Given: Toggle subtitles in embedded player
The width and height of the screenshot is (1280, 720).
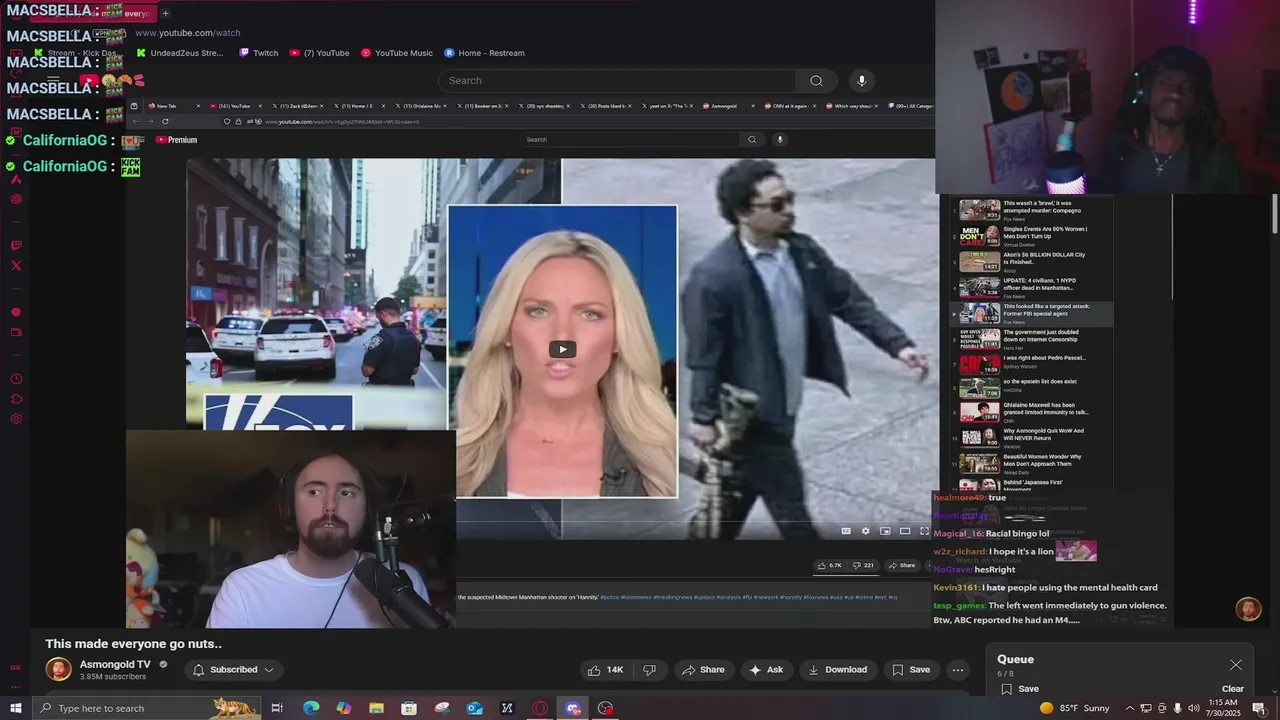Looking at the screenshot, I should [x=846, y=531].
